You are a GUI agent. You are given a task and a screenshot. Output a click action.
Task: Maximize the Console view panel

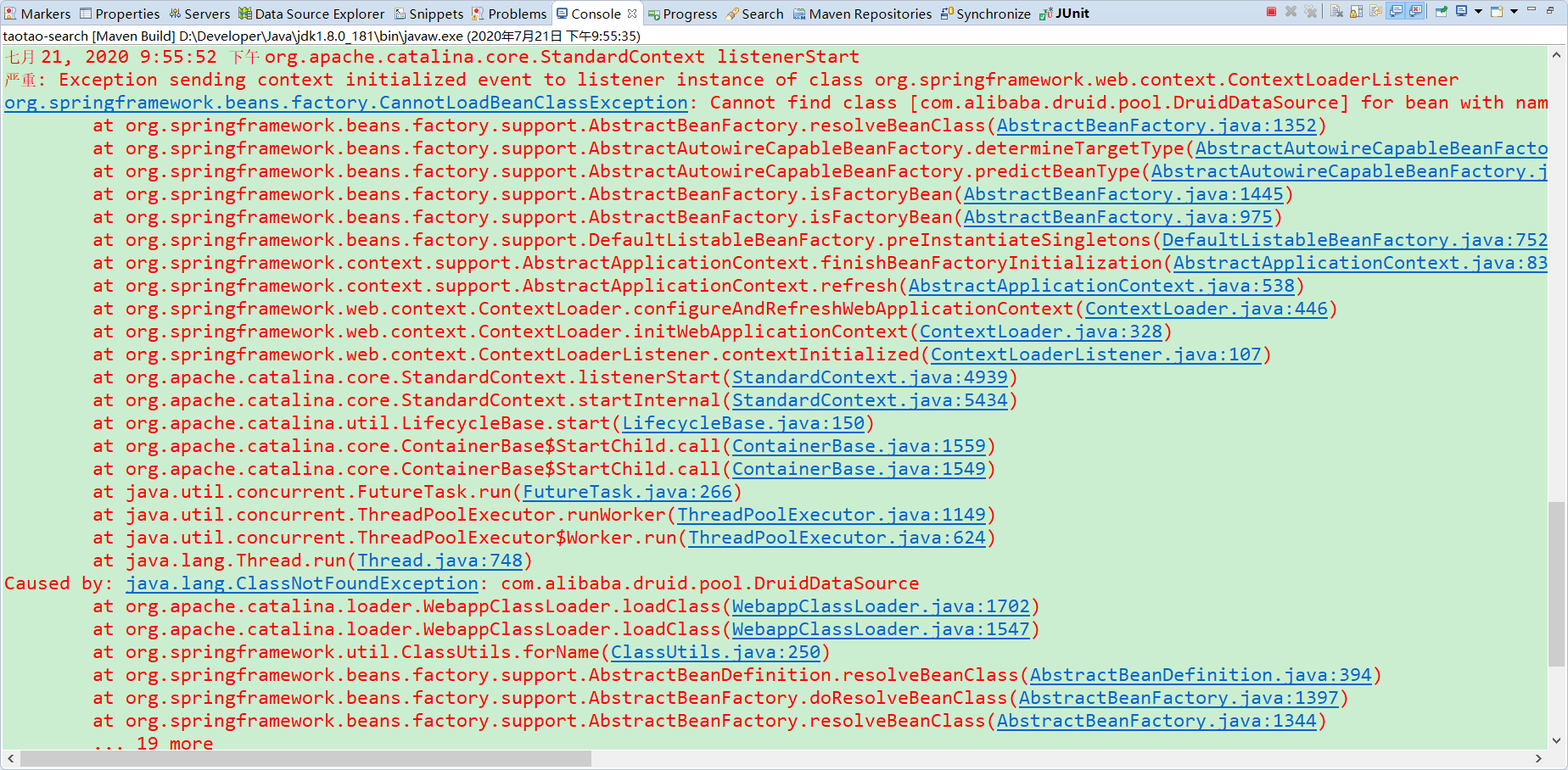(x=1550, y=10)
